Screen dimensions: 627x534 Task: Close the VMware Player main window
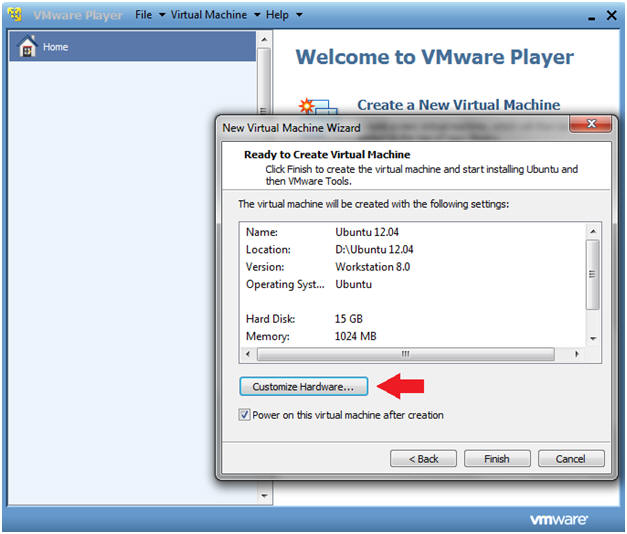(x=611, y=16)
